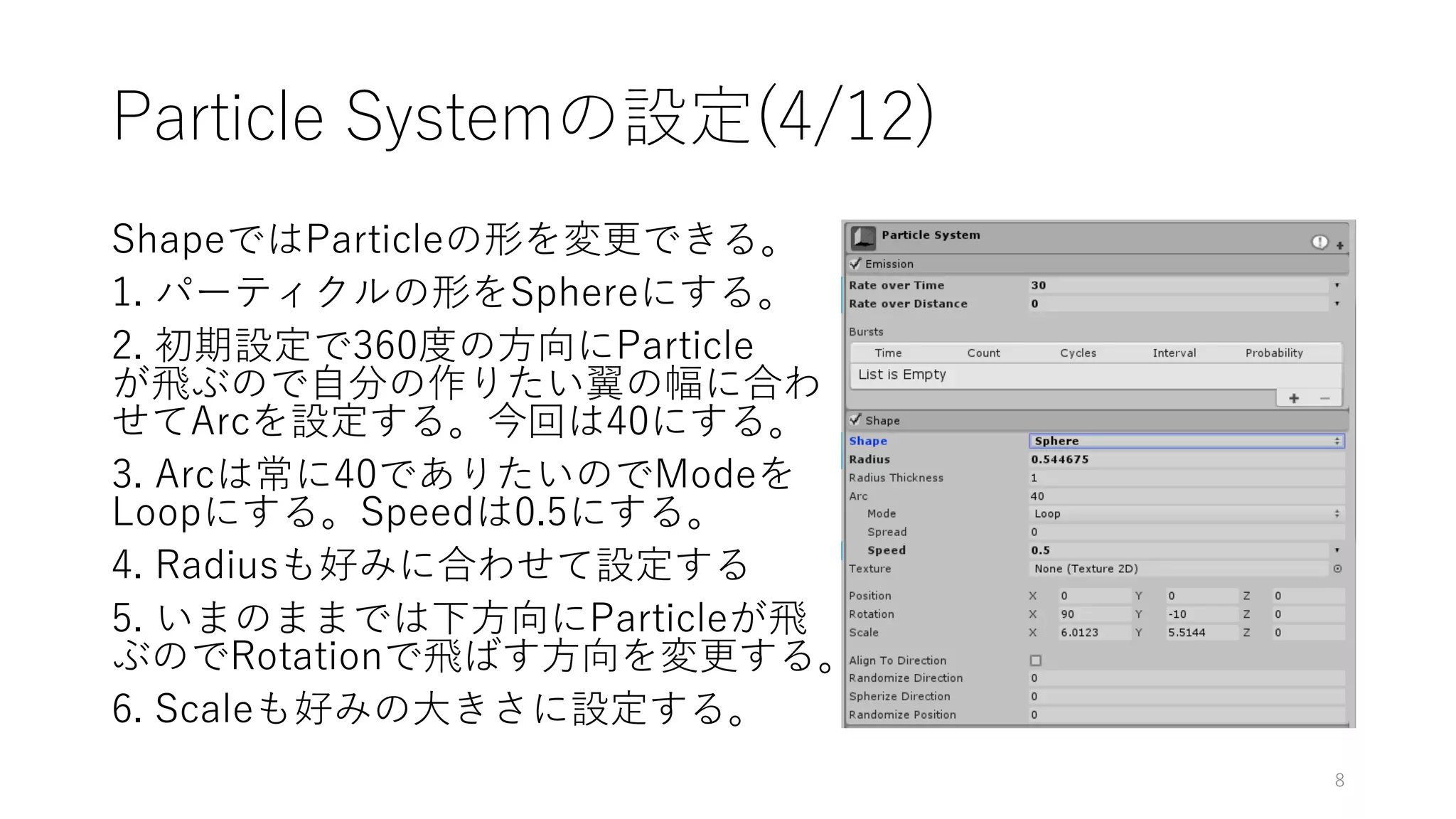Image resolution: width=1456 pixels, height=819 pixels.
Task: Toggle the Shape module checkbox
Action: [x=855, y=420]
